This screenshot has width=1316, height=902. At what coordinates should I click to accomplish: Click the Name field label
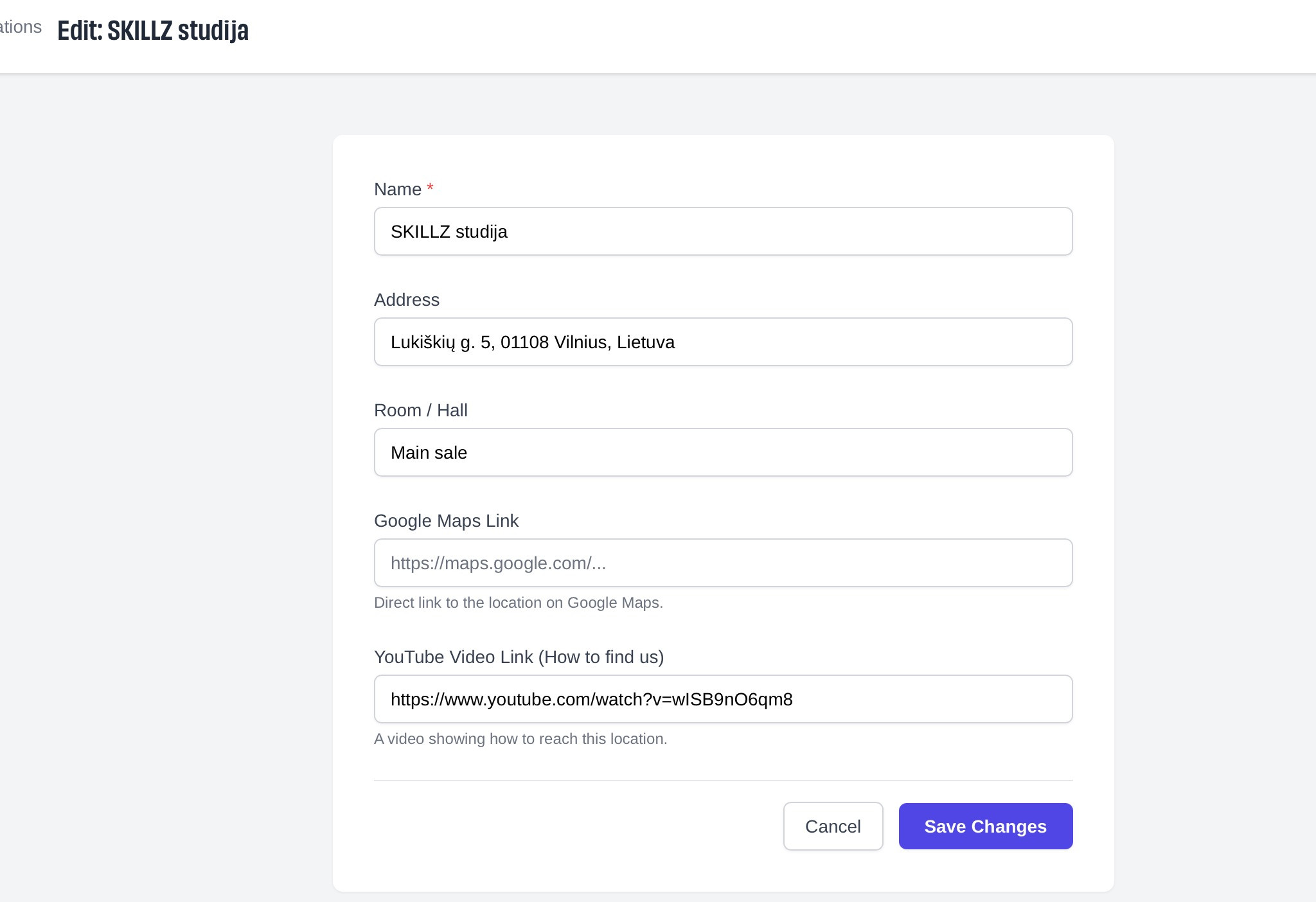[x=397, y=190]
